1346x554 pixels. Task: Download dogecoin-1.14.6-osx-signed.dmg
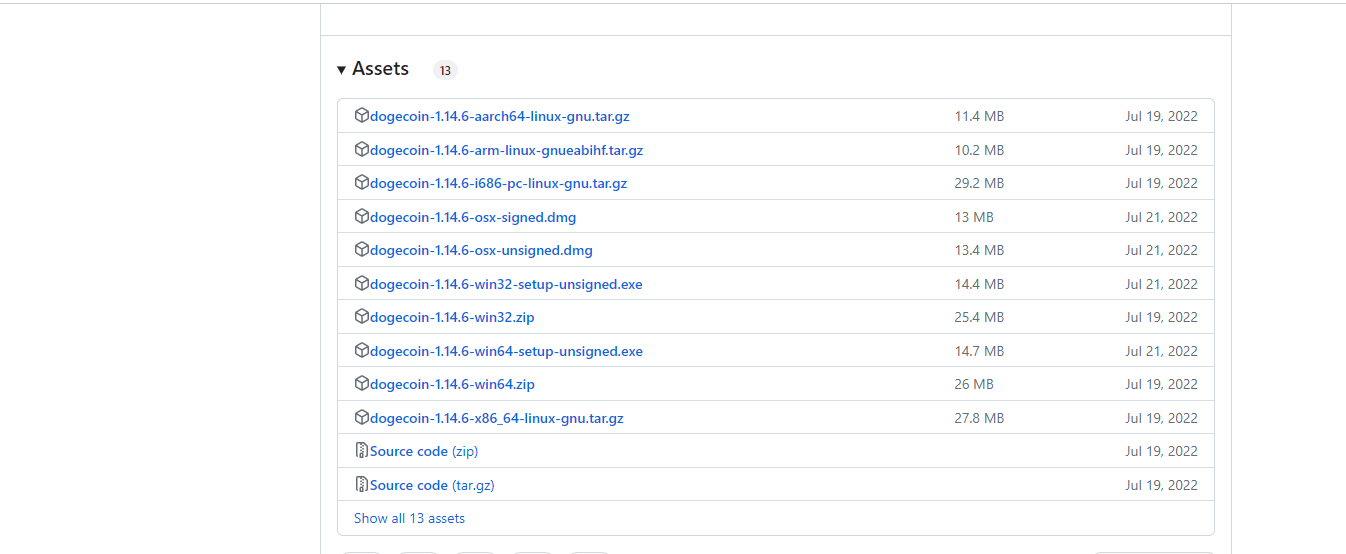[473, 217]
